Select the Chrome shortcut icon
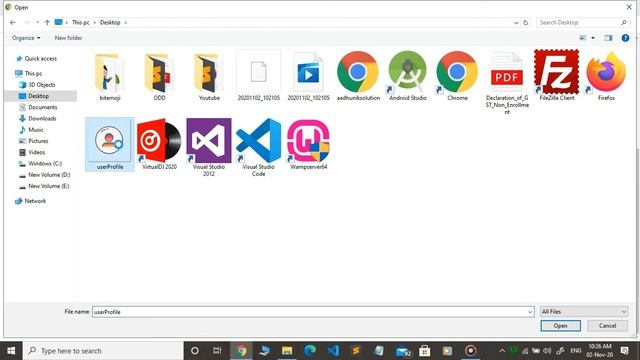640x360 pixels. click(x=457, y=77)
